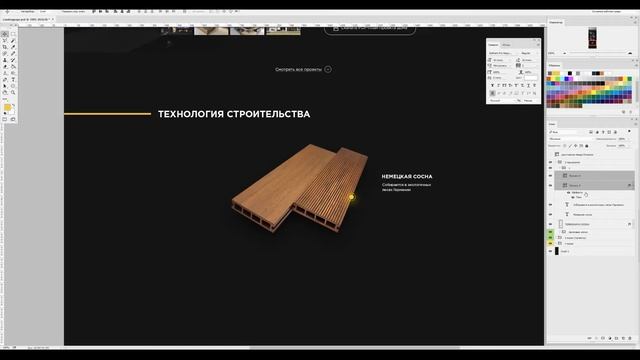
Task: Select the Rectangular Marquee tool
Action: pyautogui.click(x=13, y=34)
